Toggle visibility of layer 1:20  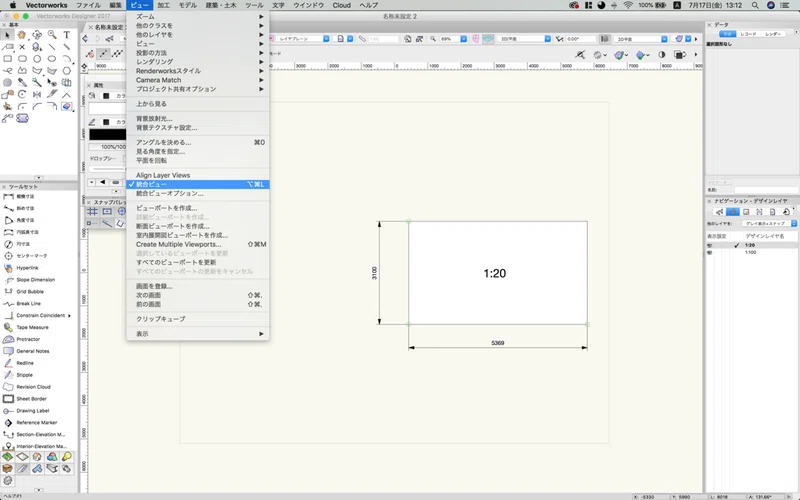(710, 245)
